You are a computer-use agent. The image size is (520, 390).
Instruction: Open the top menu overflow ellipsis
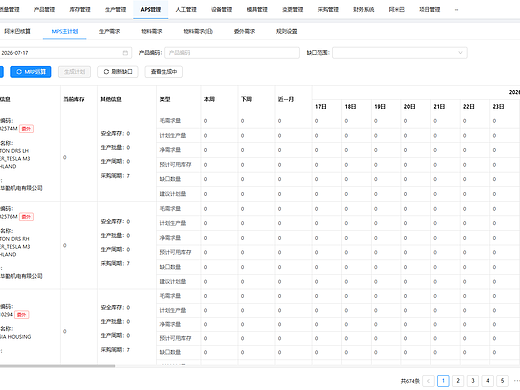point(456,10)
